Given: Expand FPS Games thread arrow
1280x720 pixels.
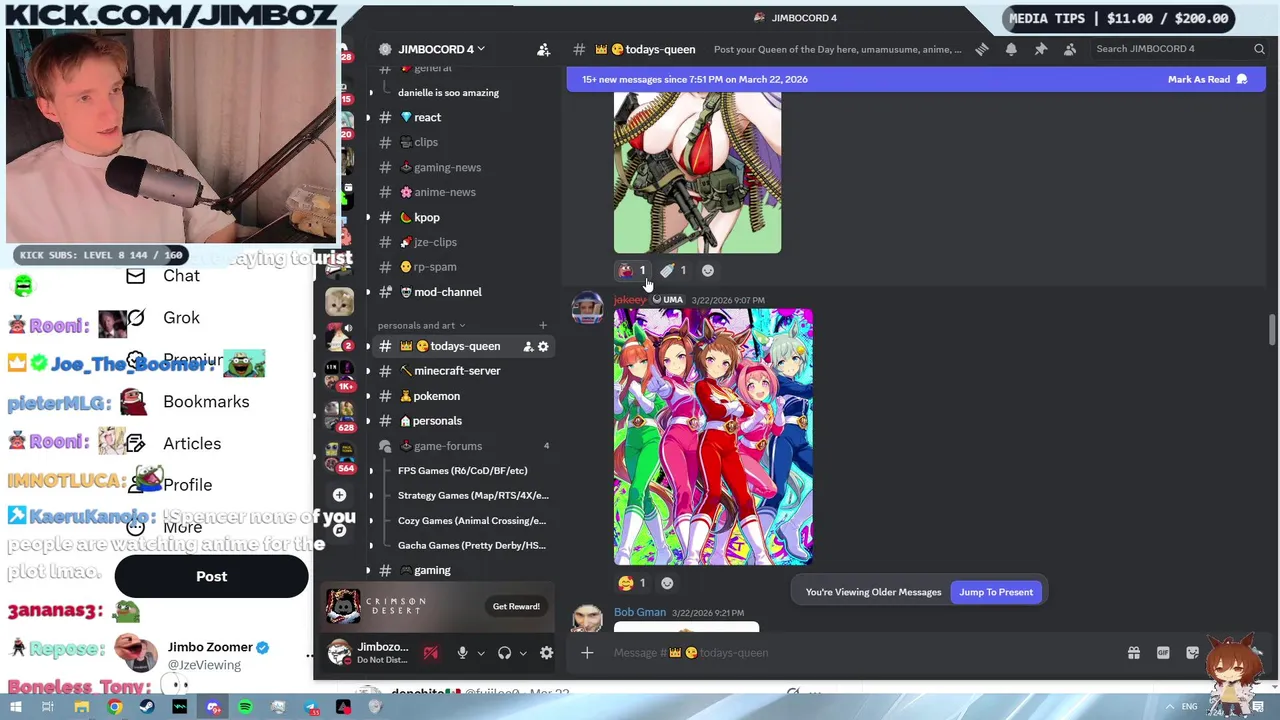Looking at the screenshot, I should (371, 471).
